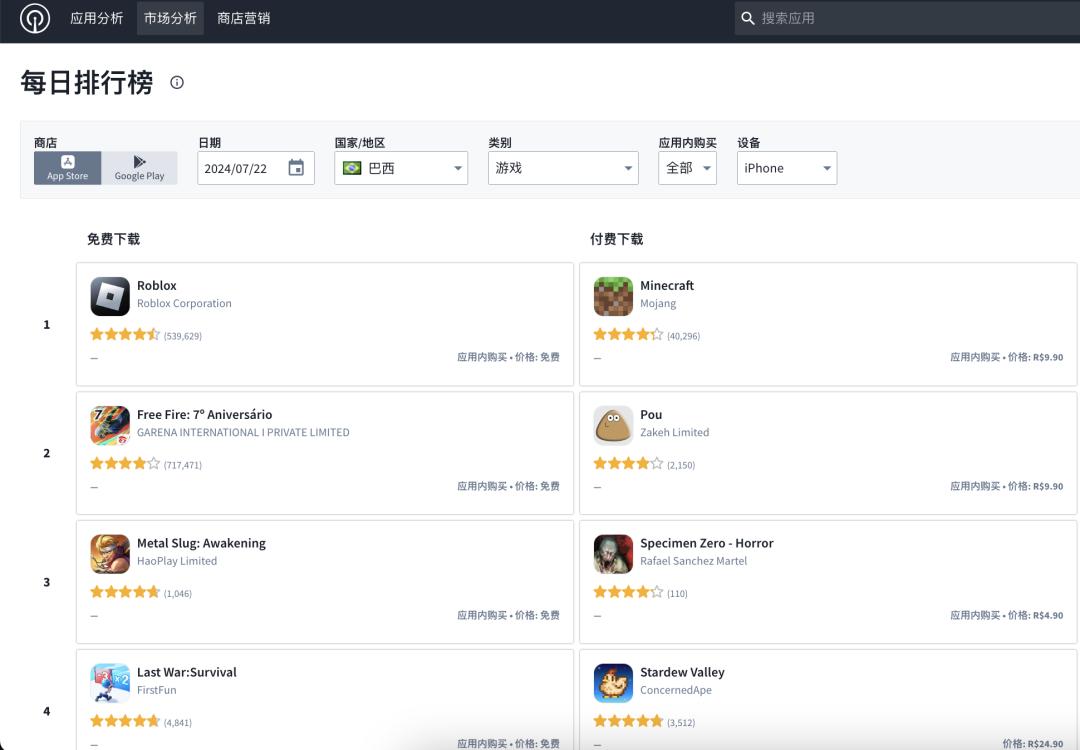Open the Specimen Zero app icon

[613, 554]
